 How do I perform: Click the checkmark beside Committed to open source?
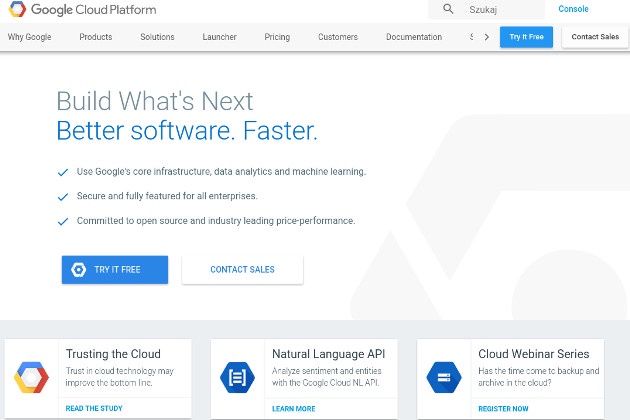(x=63, y=221)
